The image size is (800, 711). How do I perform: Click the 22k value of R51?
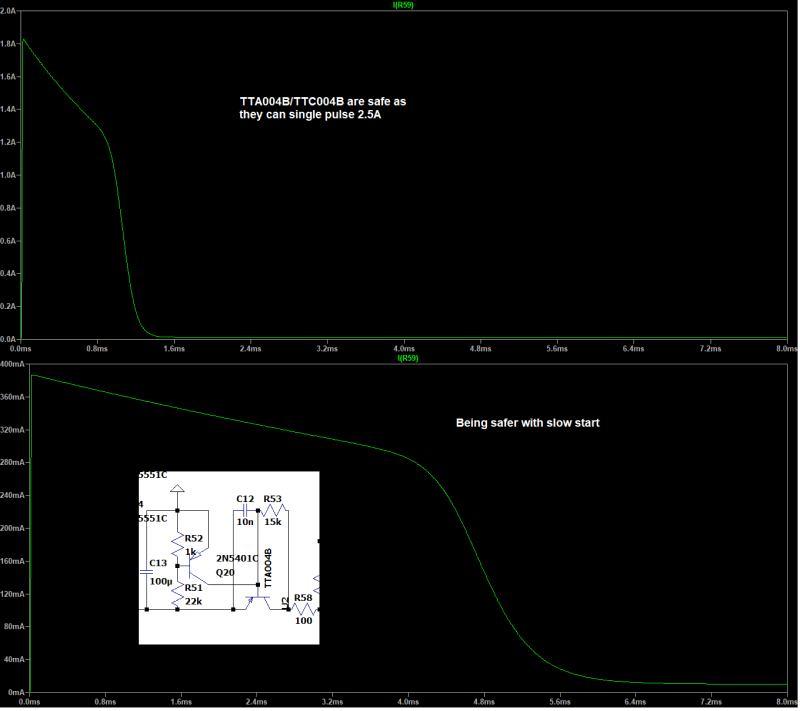click(193, 602)
